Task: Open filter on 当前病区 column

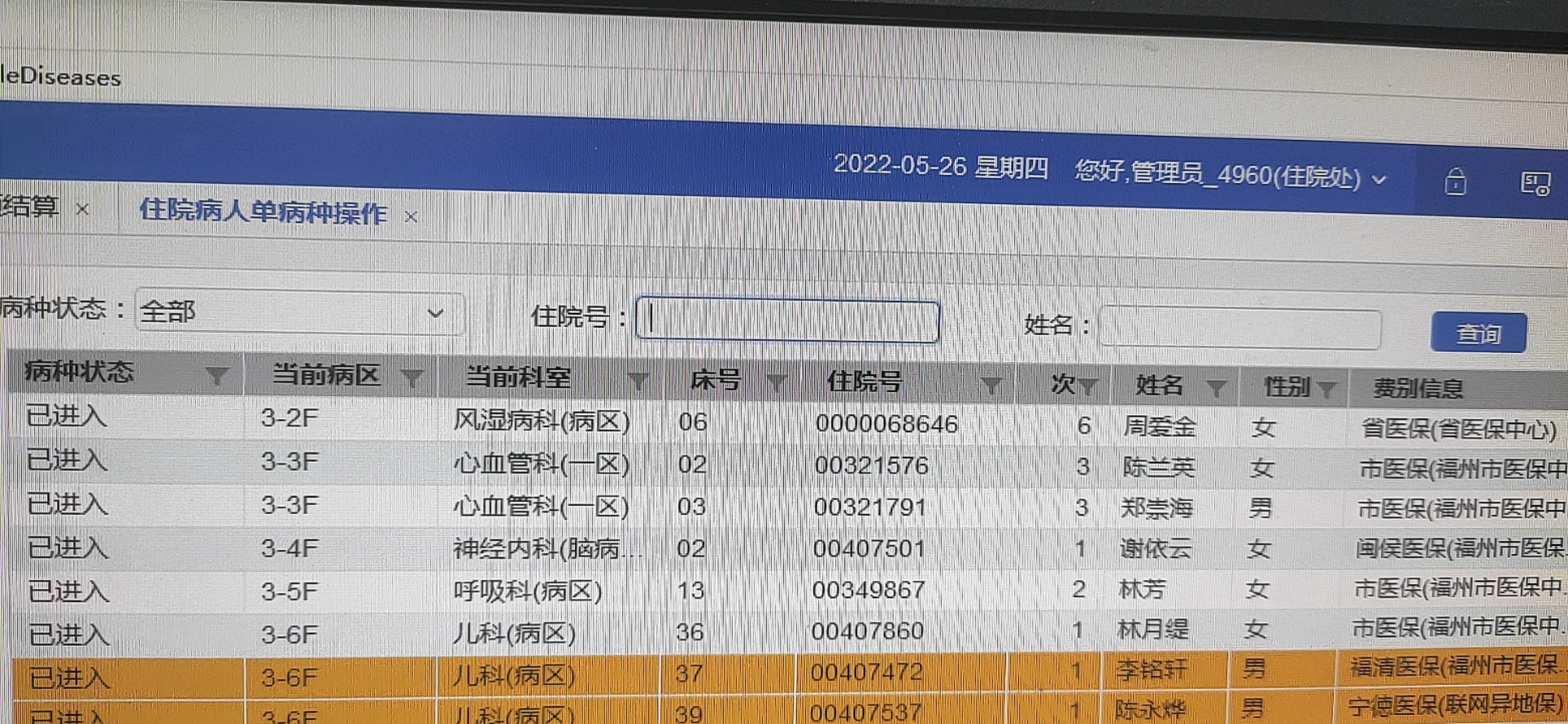Action: pos(412,379)
